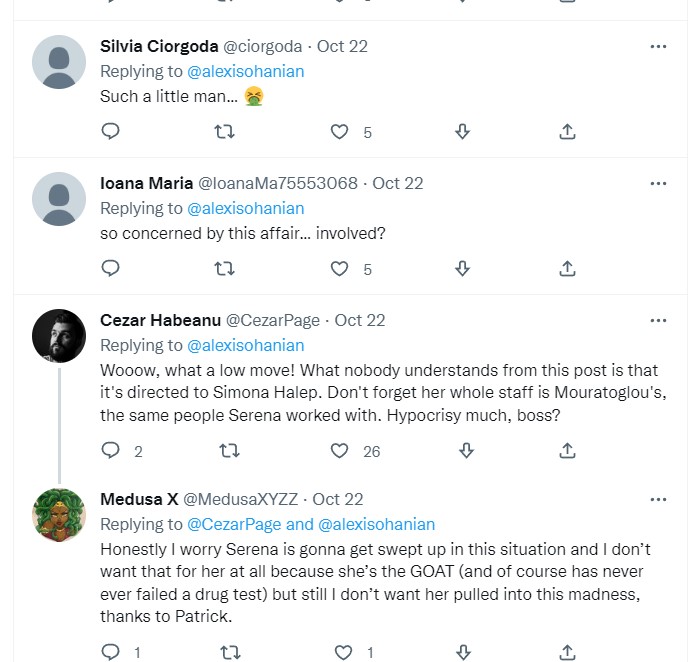This screenshot has width=689, height=662.
Task: Open Cezar Habeanu's profile avatar
Action: coord(59,335)
